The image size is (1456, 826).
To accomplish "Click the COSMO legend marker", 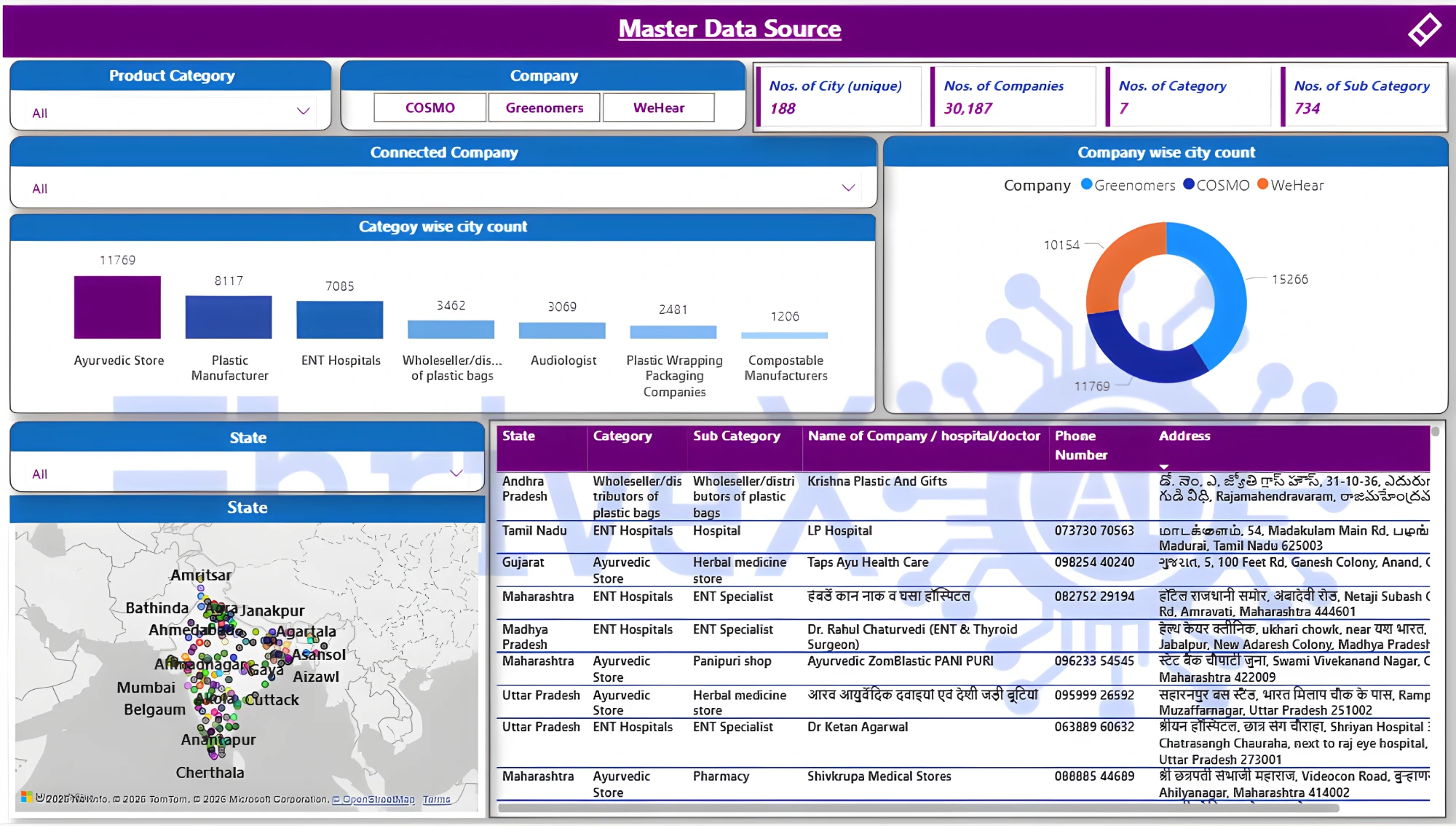I will point(1189,184).
